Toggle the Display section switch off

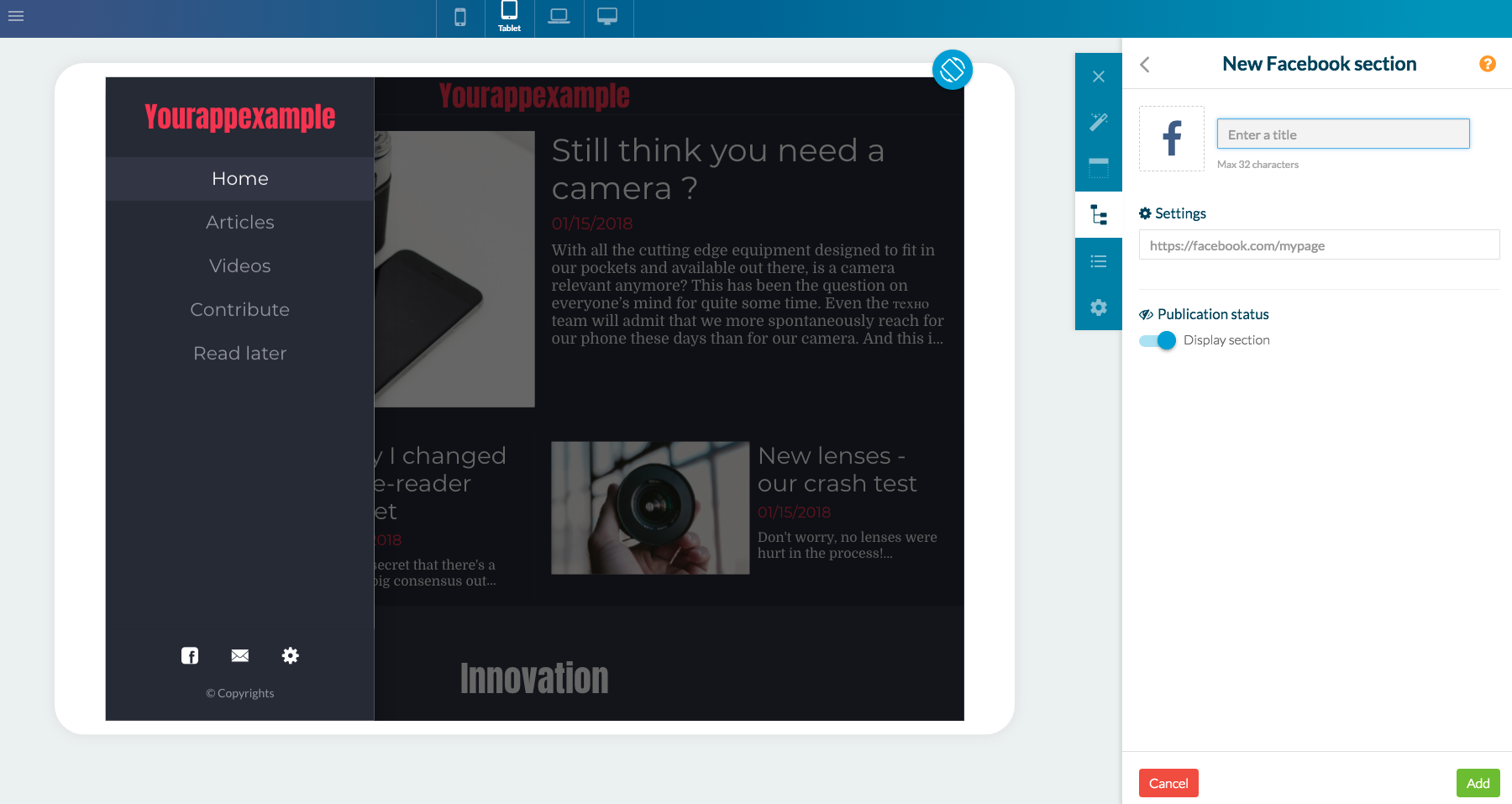pyautogui.click(x=1157, y=340)
